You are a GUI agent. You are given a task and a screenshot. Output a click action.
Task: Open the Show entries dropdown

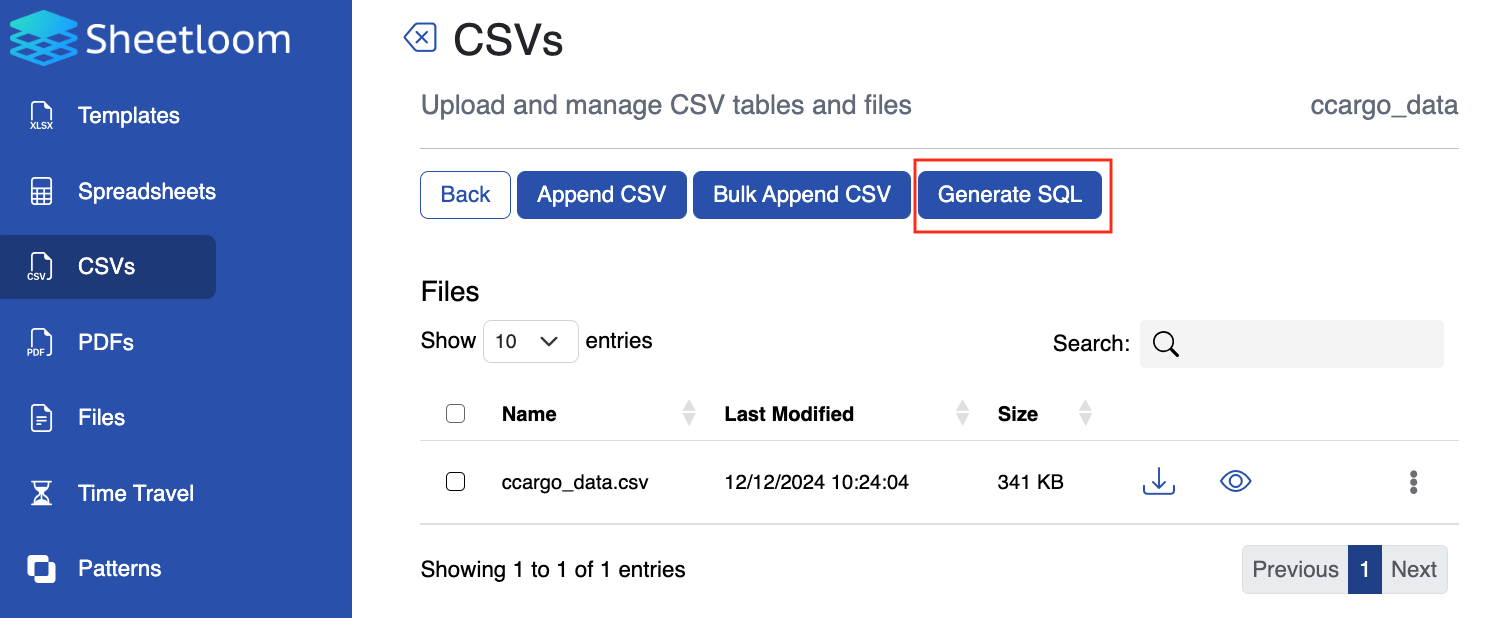(530, 341)
